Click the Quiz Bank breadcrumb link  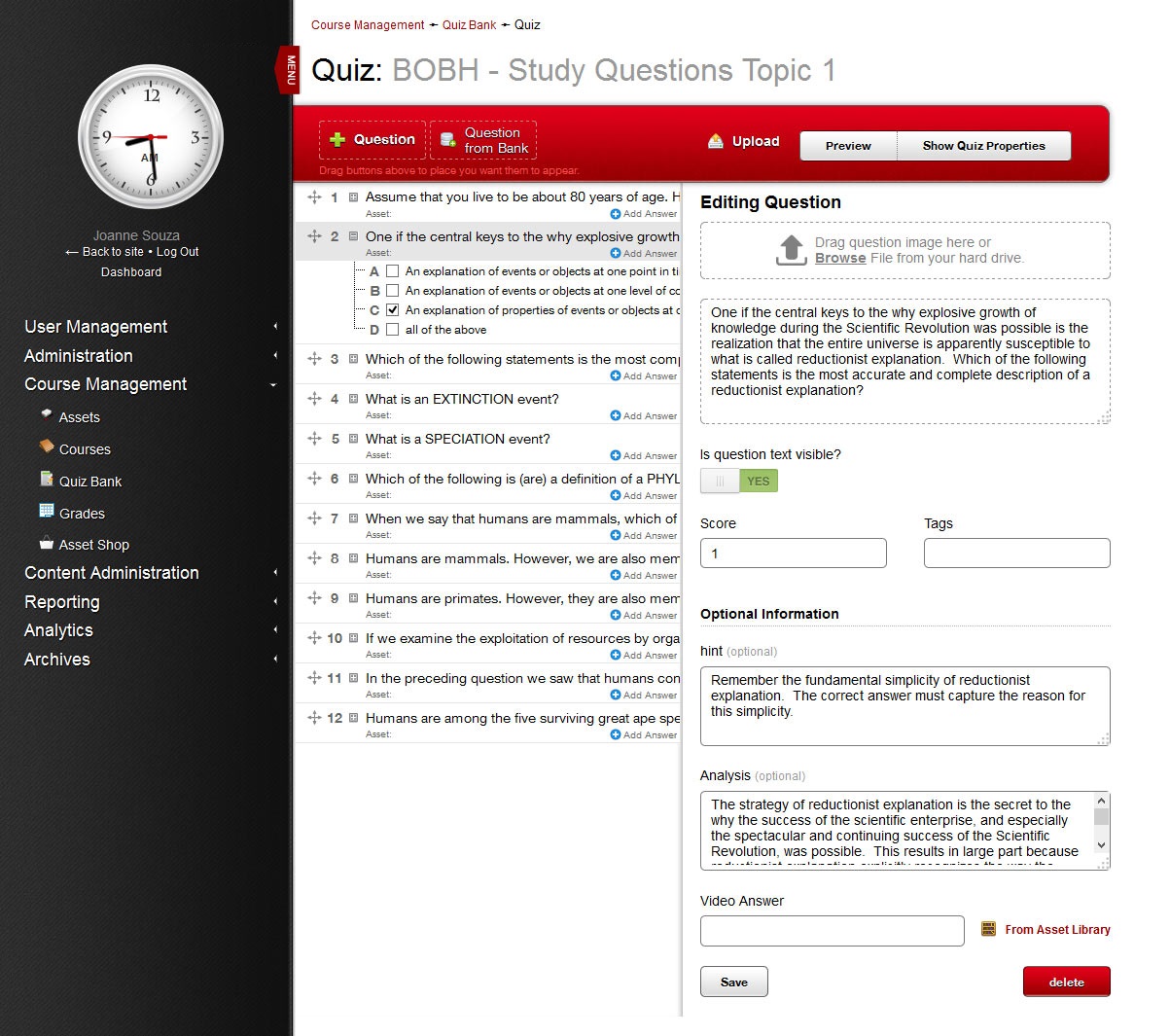pyautogui.click(x=470, y=25)
